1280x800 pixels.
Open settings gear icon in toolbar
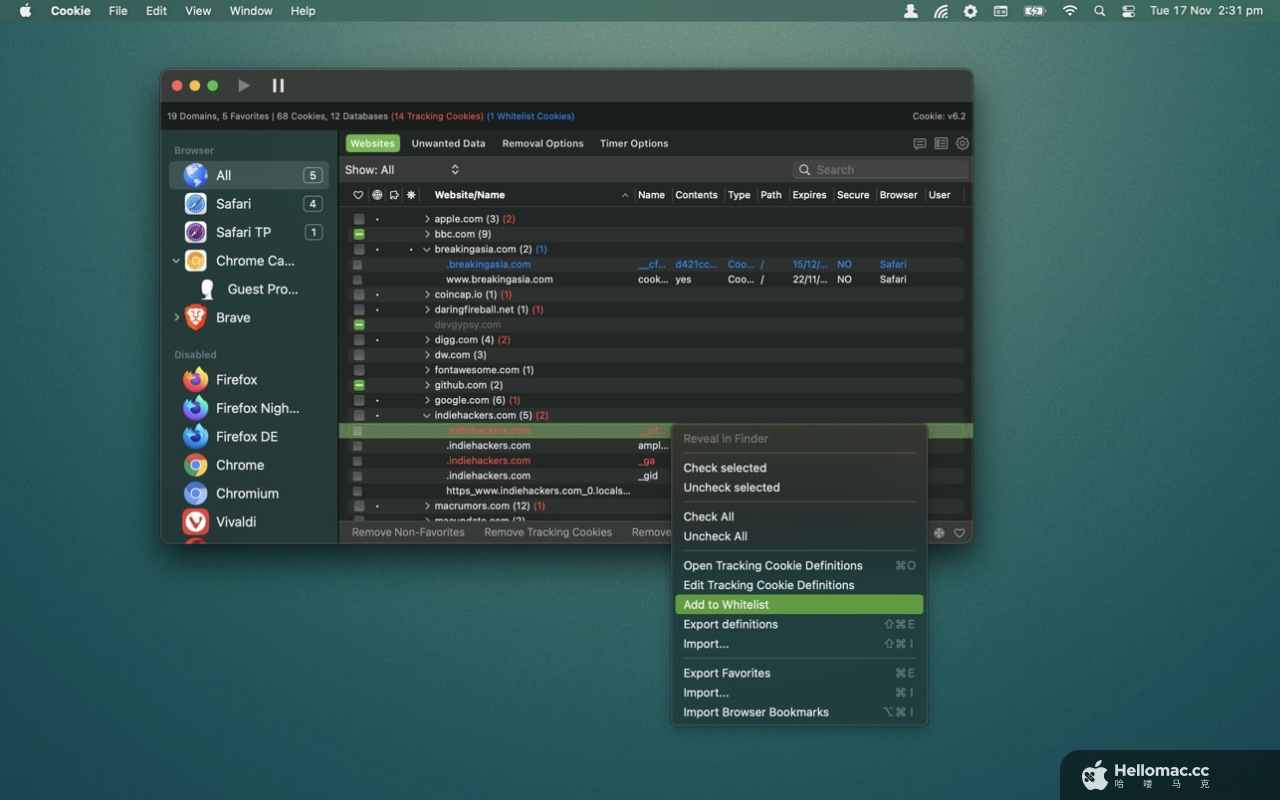click(x=963, y=144)
